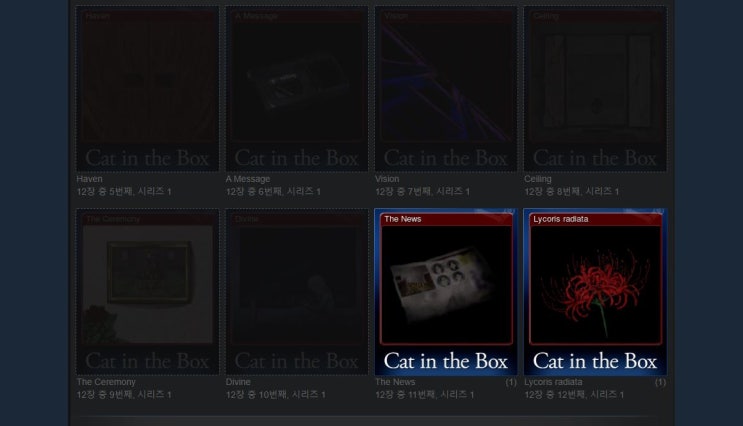View the Ceiling trading card image
Screen dimensions: 743x426
(595, 89)
